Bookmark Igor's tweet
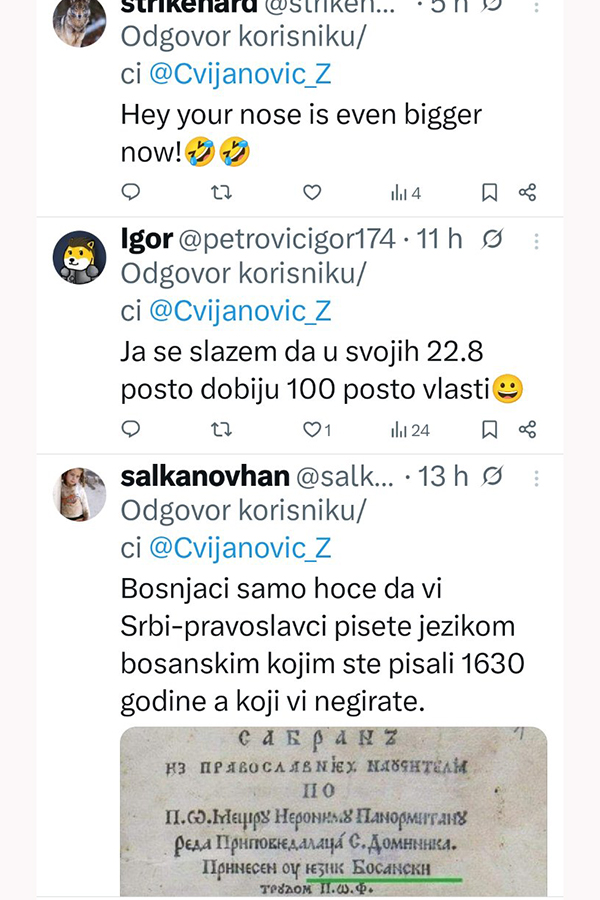The height and width of the screenshot is (900, 600). coord(489,430)
